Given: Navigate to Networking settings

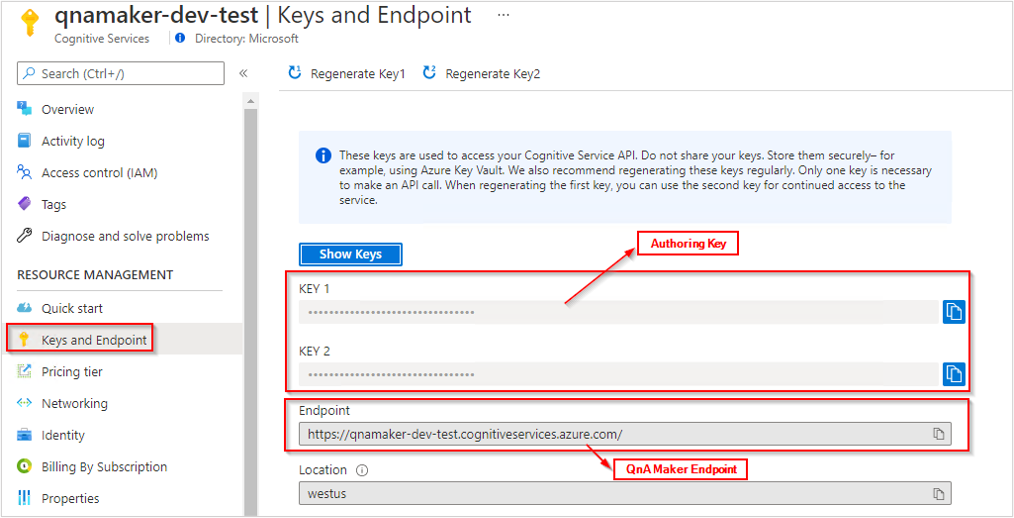Looking at the screenshot, I should click(x=74, y=404).
